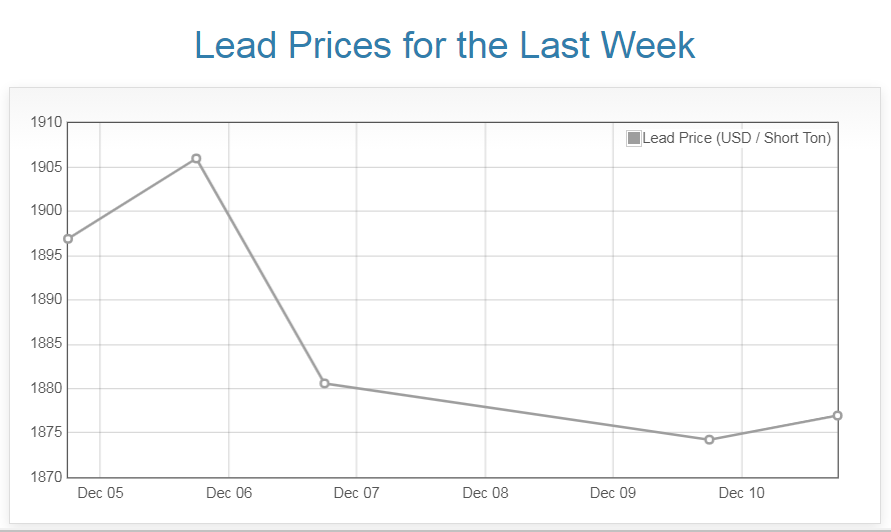The height and width of the screenshot is (532, 891).
Task: Select the lowest data point on the line
Action: pos(709,439)
